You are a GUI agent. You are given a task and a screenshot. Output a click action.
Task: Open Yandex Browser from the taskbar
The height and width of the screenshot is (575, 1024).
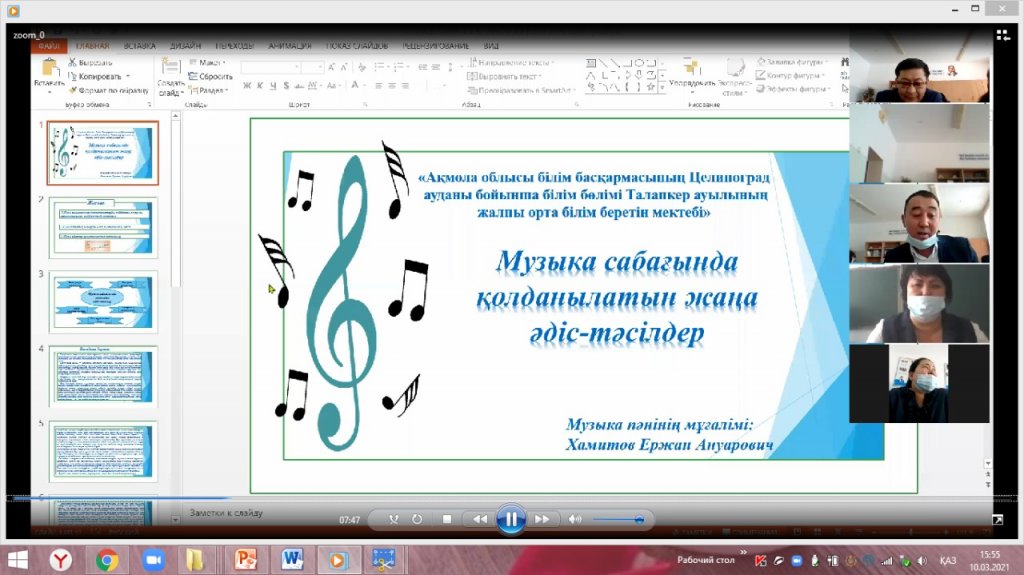61,559
